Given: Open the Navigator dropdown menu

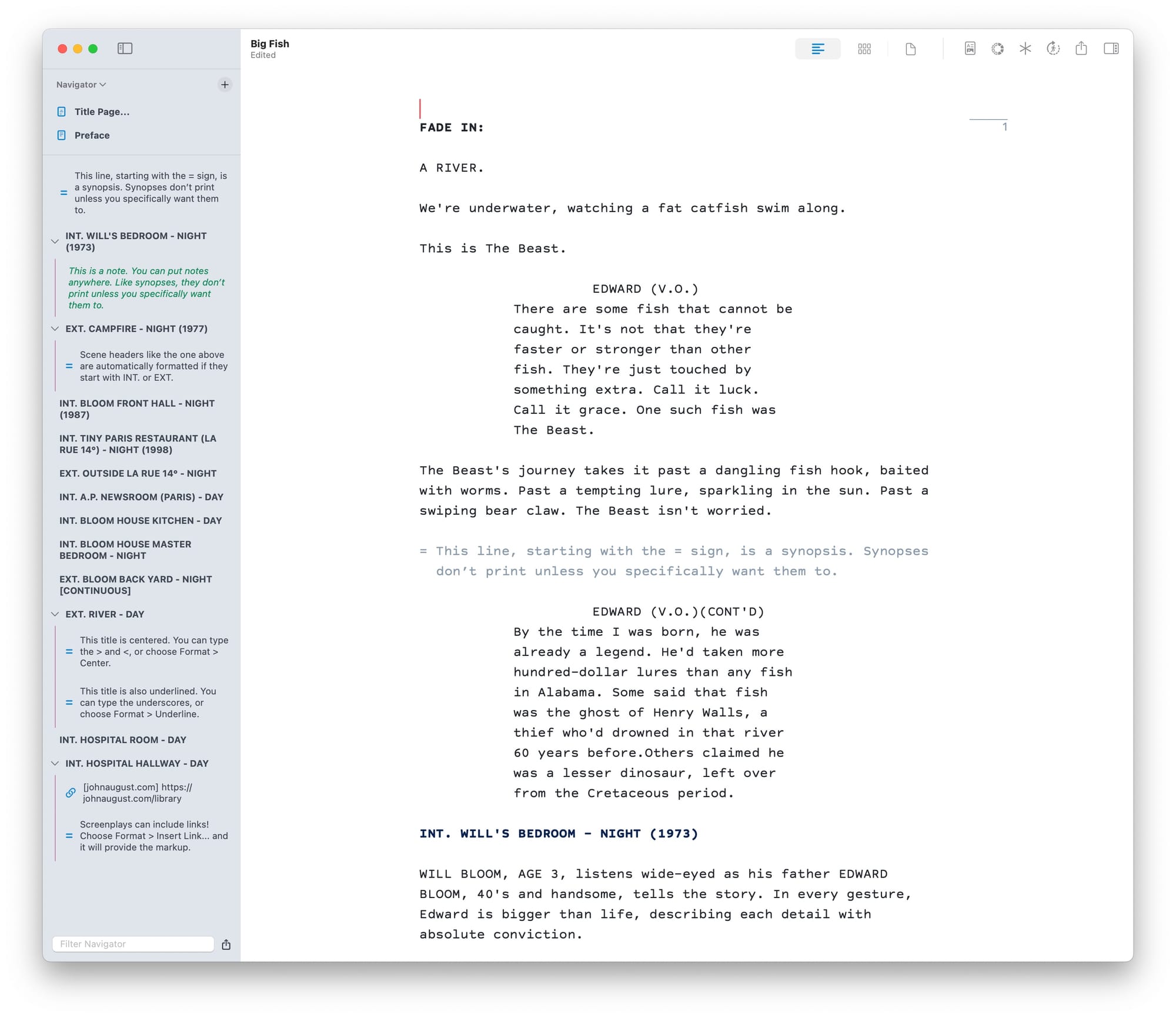Looking at the screenshot, I should [81, 85].
